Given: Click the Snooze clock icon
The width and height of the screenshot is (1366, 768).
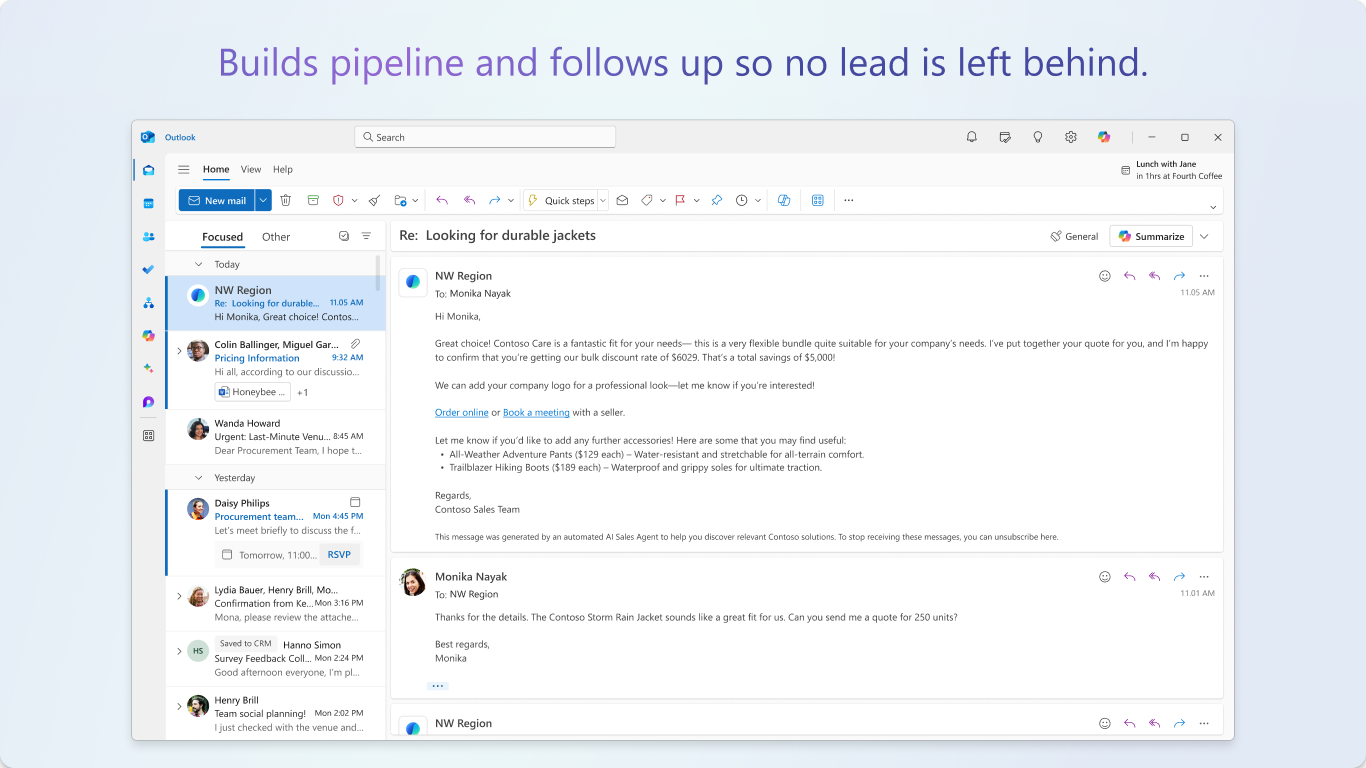Looking at the screenshot, I should point(742,200).
